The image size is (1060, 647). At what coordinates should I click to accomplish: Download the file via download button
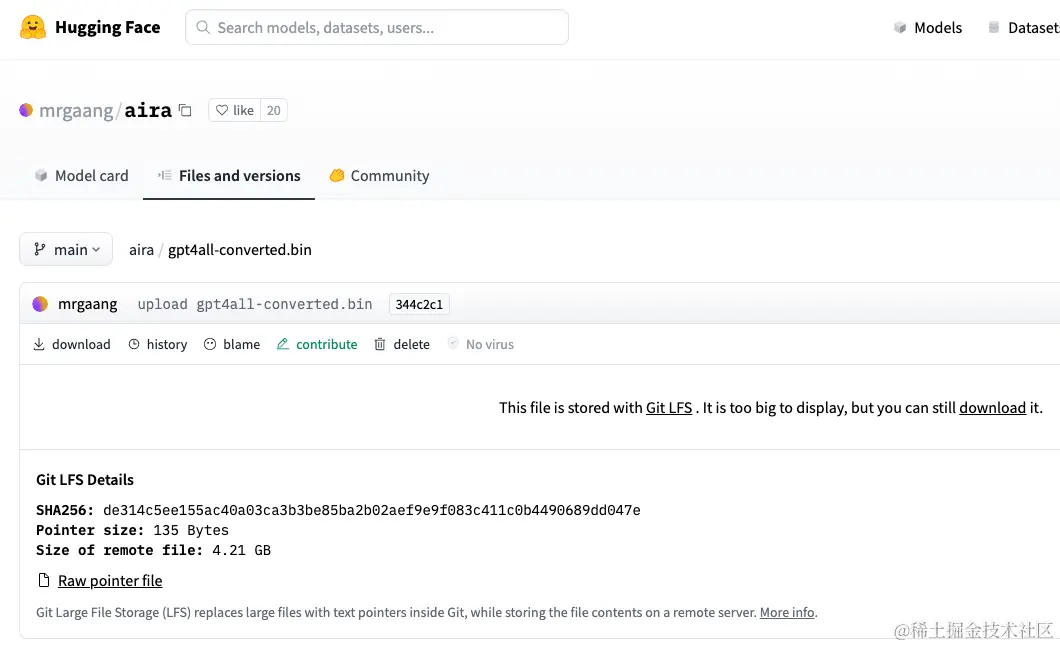pyautogui.click(x=72, y=344)
